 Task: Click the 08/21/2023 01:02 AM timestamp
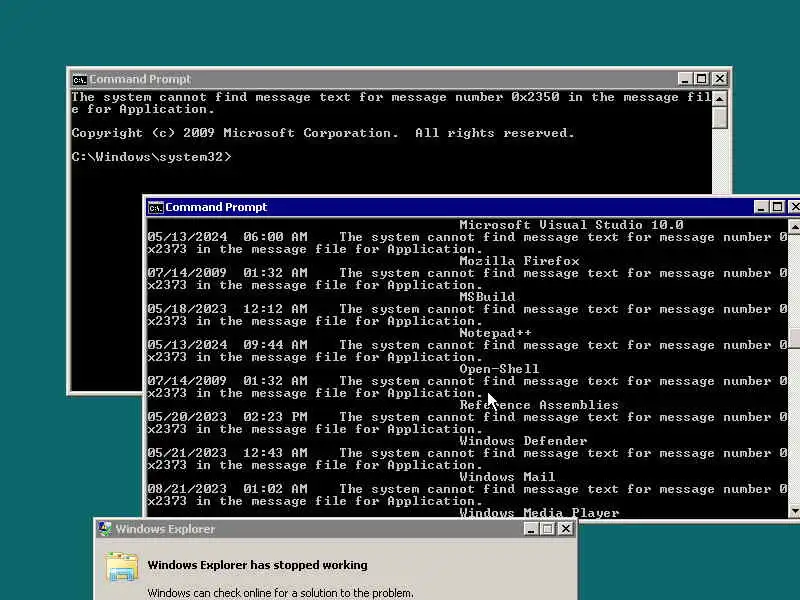(228, 489)
